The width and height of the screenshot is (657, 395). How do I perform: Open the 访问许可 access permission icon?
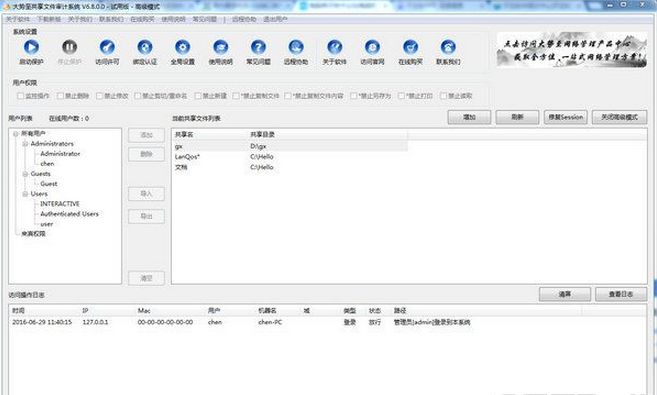pyautogui.click(x=107, y=47)
